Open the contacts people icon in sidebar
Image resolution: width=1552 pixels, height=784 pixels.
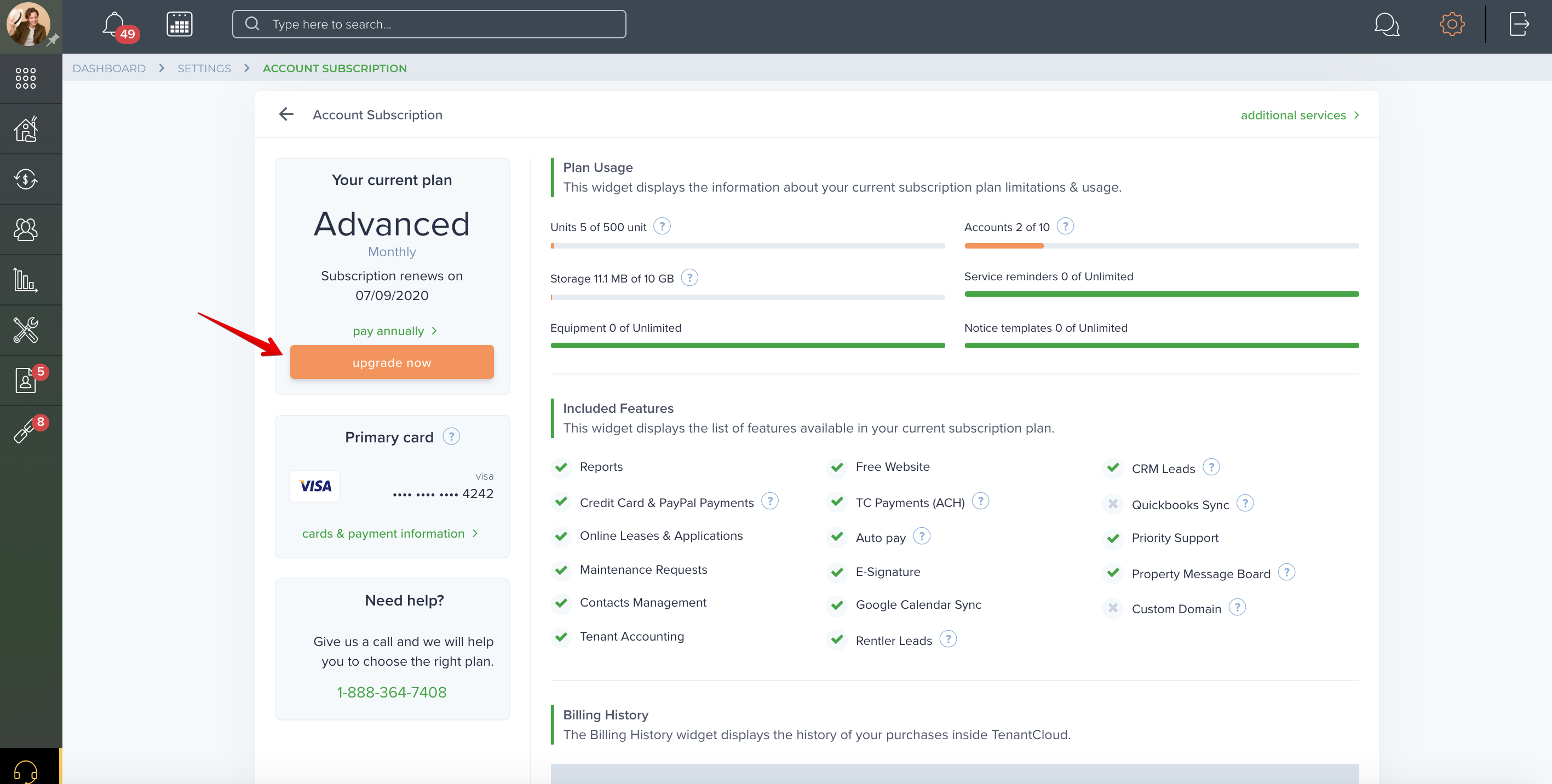pos(26,229)
